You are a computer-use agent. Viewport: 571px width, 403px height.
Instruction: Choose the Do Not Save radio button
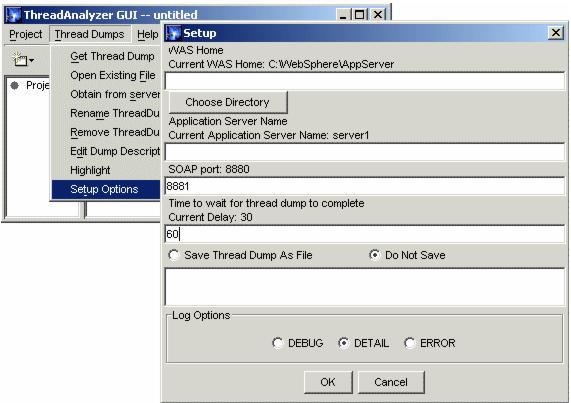tap(374, 255)
